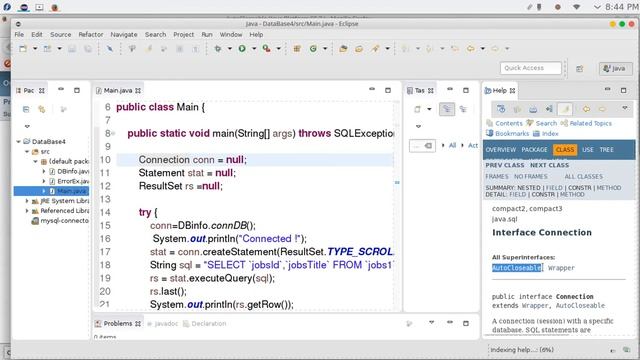Screen dimensions: 640x360
Task: Click the Skip all breakpoints pin icon
Action: 110,49
